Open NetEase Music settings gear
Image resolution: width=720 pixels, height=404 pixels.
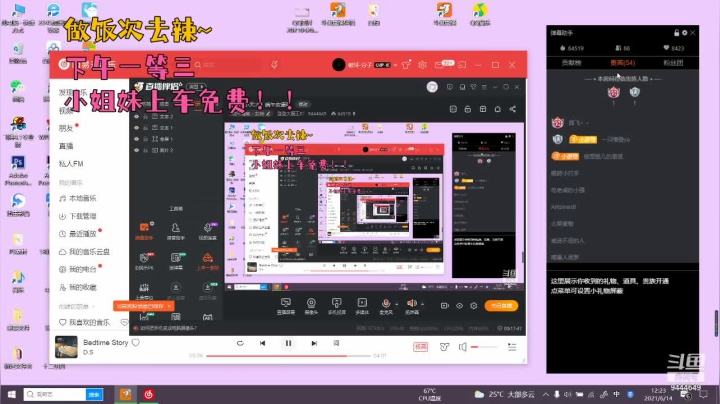coord(422,65)
